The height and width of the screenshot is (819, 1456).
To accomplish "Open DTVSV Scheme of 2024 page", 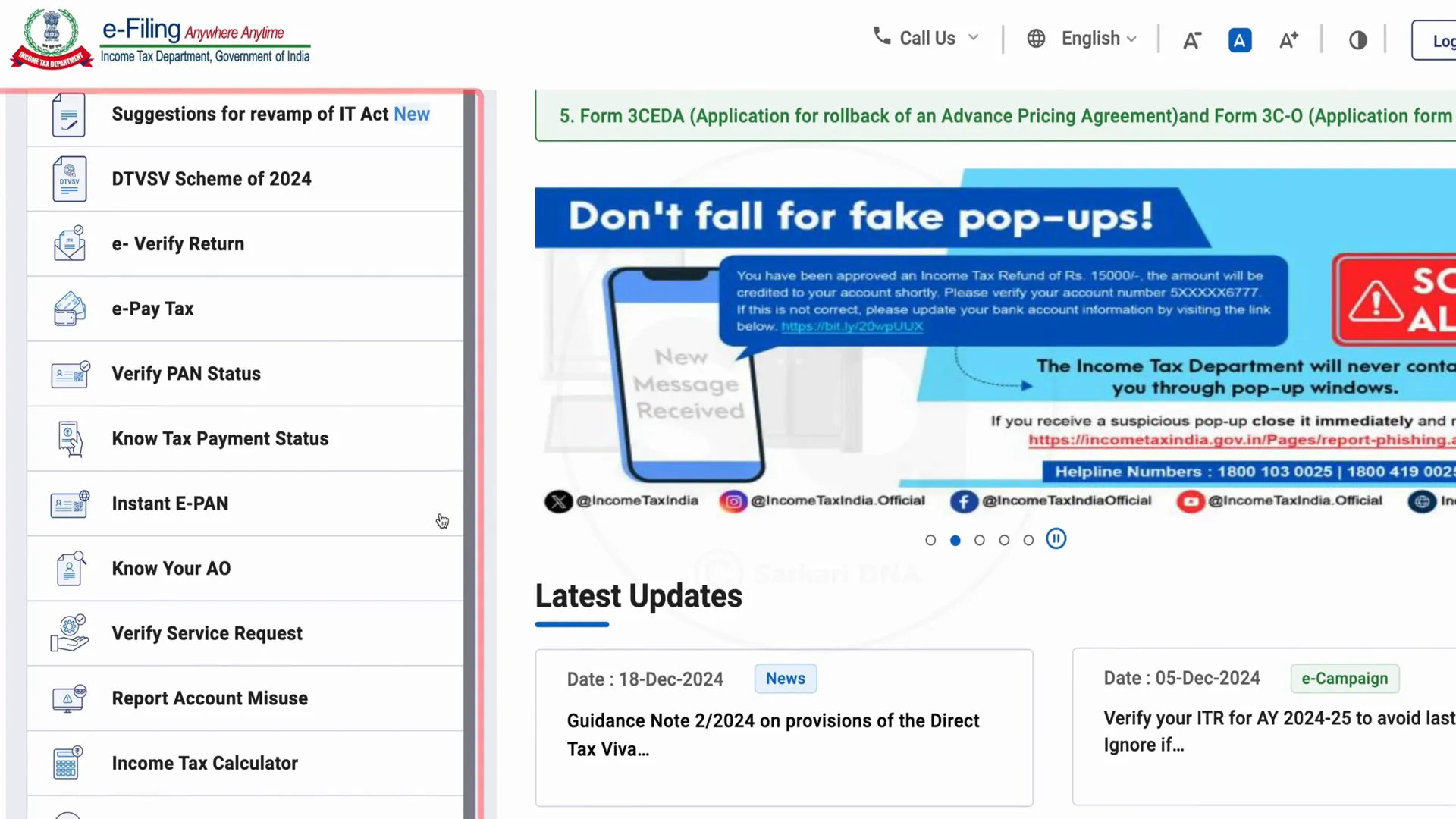I will point(211,178).
